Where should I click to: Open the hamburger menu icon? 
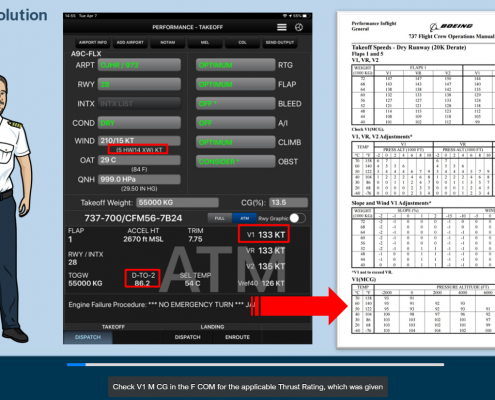(x=282, y=27)
